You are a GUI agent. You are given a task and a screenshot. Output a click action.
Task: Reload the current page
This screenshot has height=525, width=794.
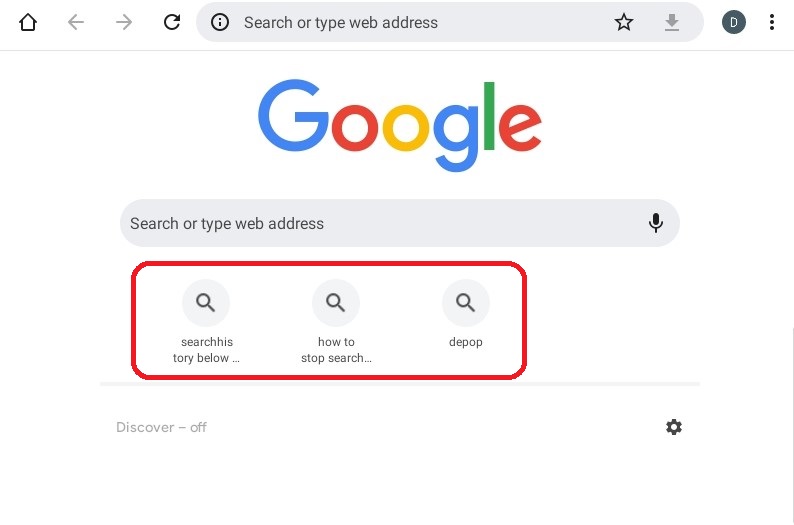[x=172, y=22]
